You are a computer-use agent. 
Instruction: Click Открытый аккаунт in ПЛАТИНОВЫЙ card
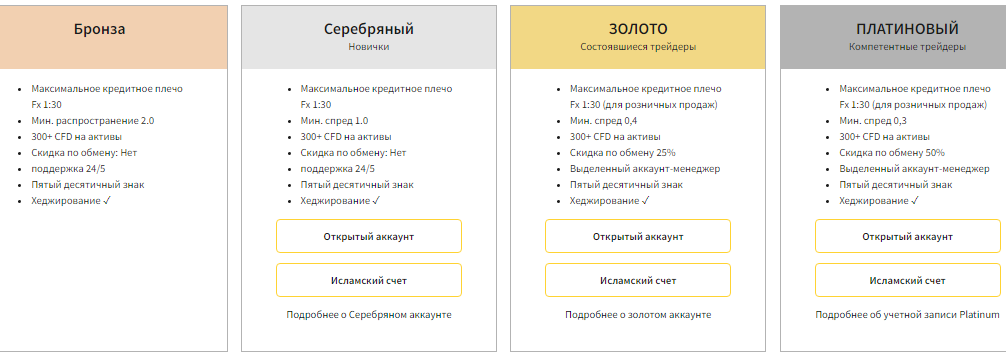pos(907,236)
